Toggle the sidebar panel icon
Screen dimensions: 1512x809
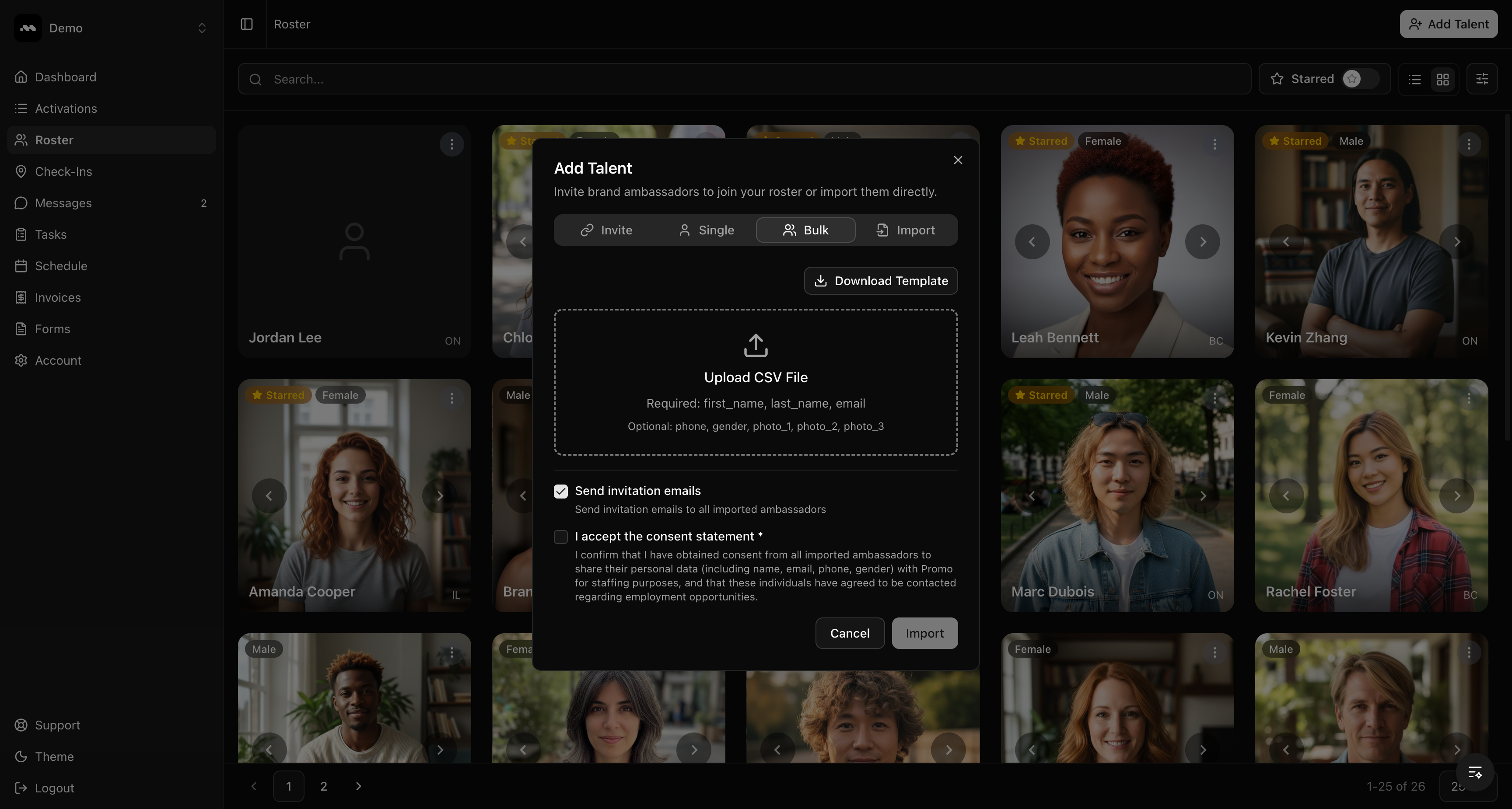pyautogui.click(x=246, y=24)
